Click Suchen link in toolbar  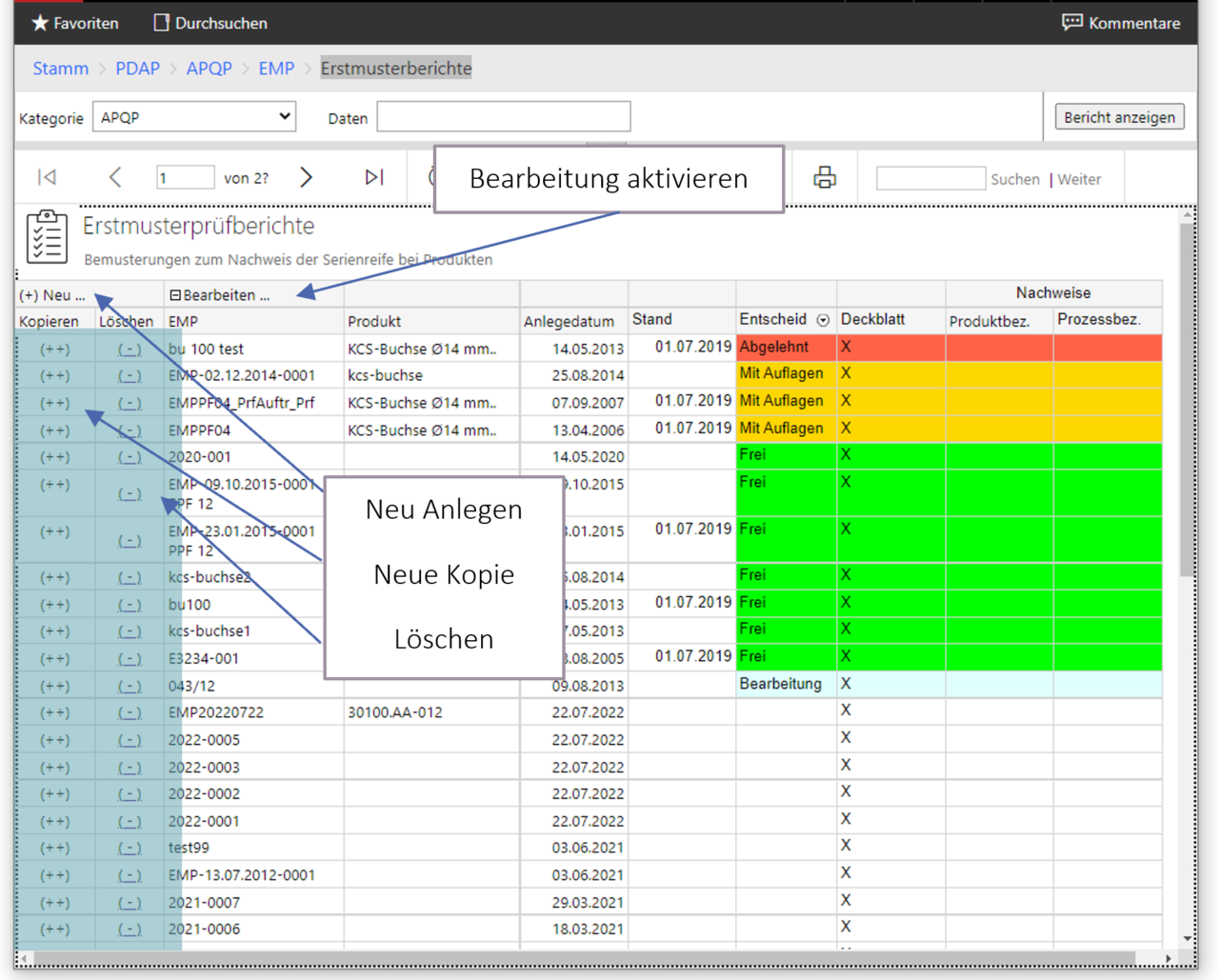click(1014, 179)
